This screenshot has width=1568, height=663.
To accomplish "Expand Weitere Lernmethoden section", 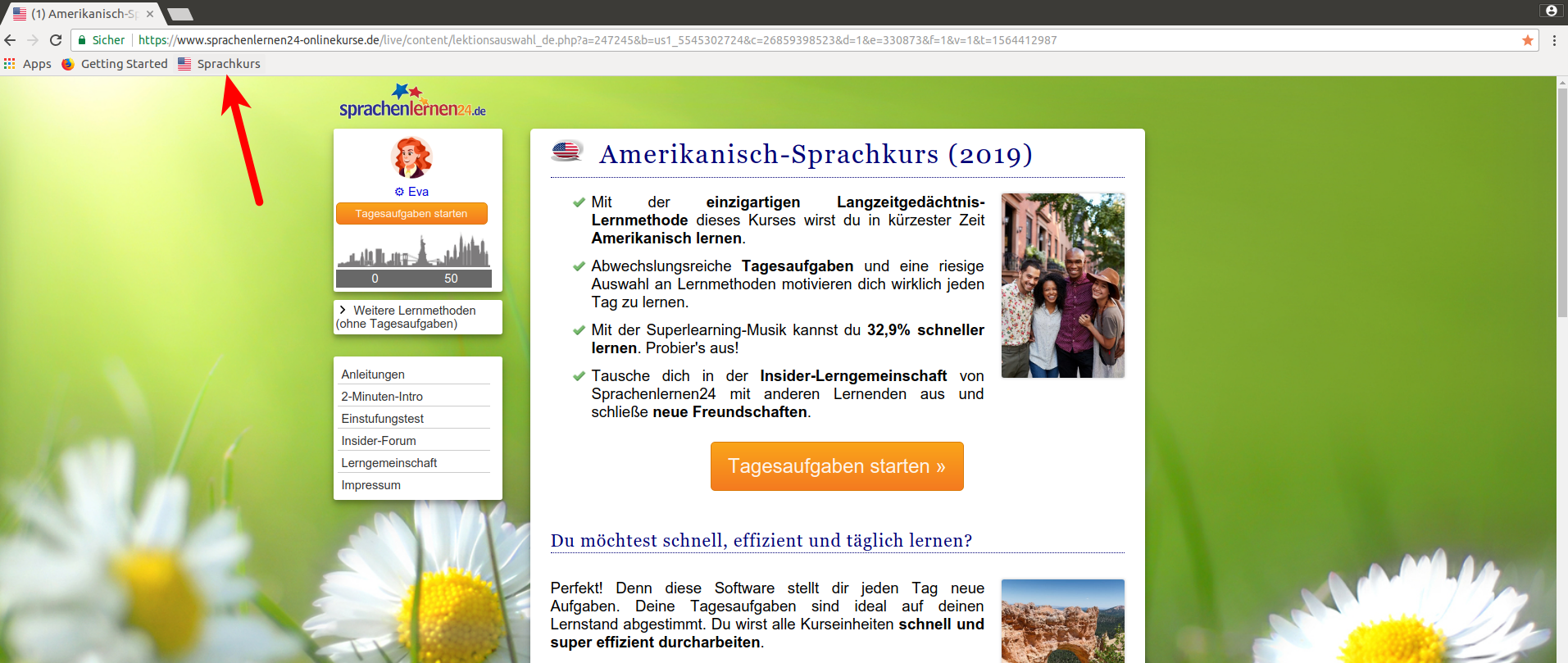I will (x=417, y=317).
